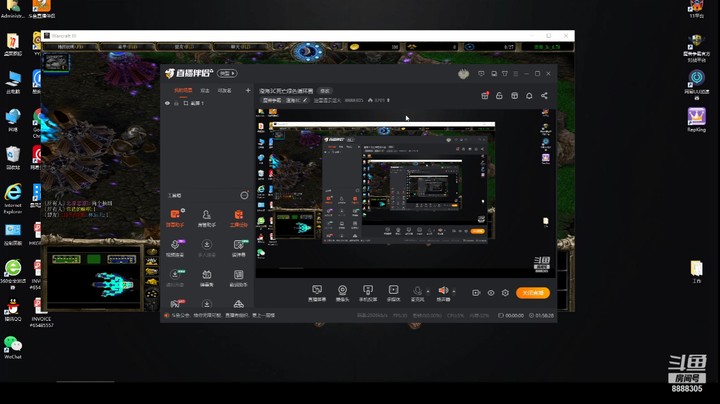Open the box icon beside the bell
Viewport: 720px width, 404px height.
coord(514,95)
